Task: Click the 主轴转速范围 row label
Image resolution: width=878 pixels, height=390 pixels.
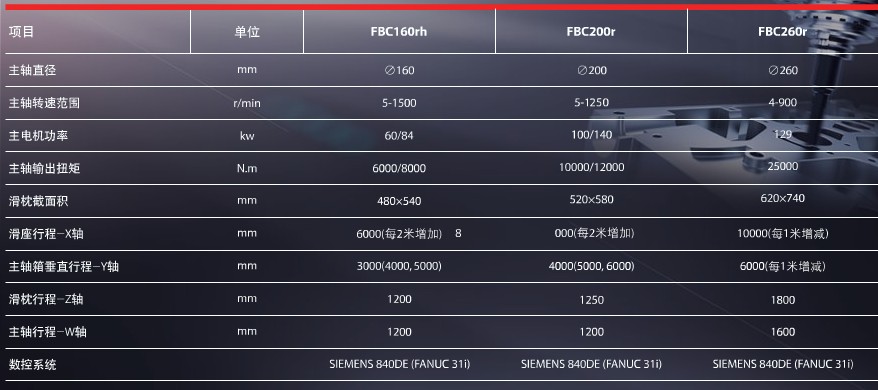Action: click(x=44, y=103)
